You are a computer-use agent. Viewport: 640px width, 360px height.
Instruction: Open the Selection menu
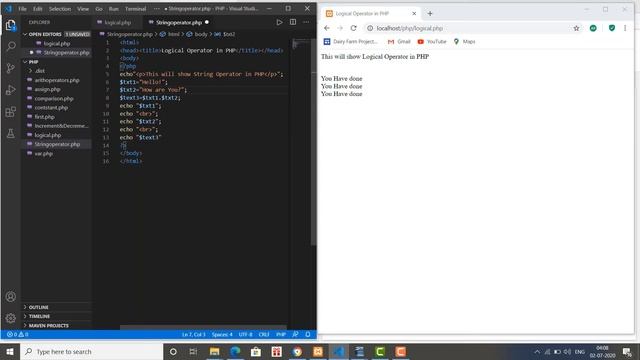[x=60, y=9]
